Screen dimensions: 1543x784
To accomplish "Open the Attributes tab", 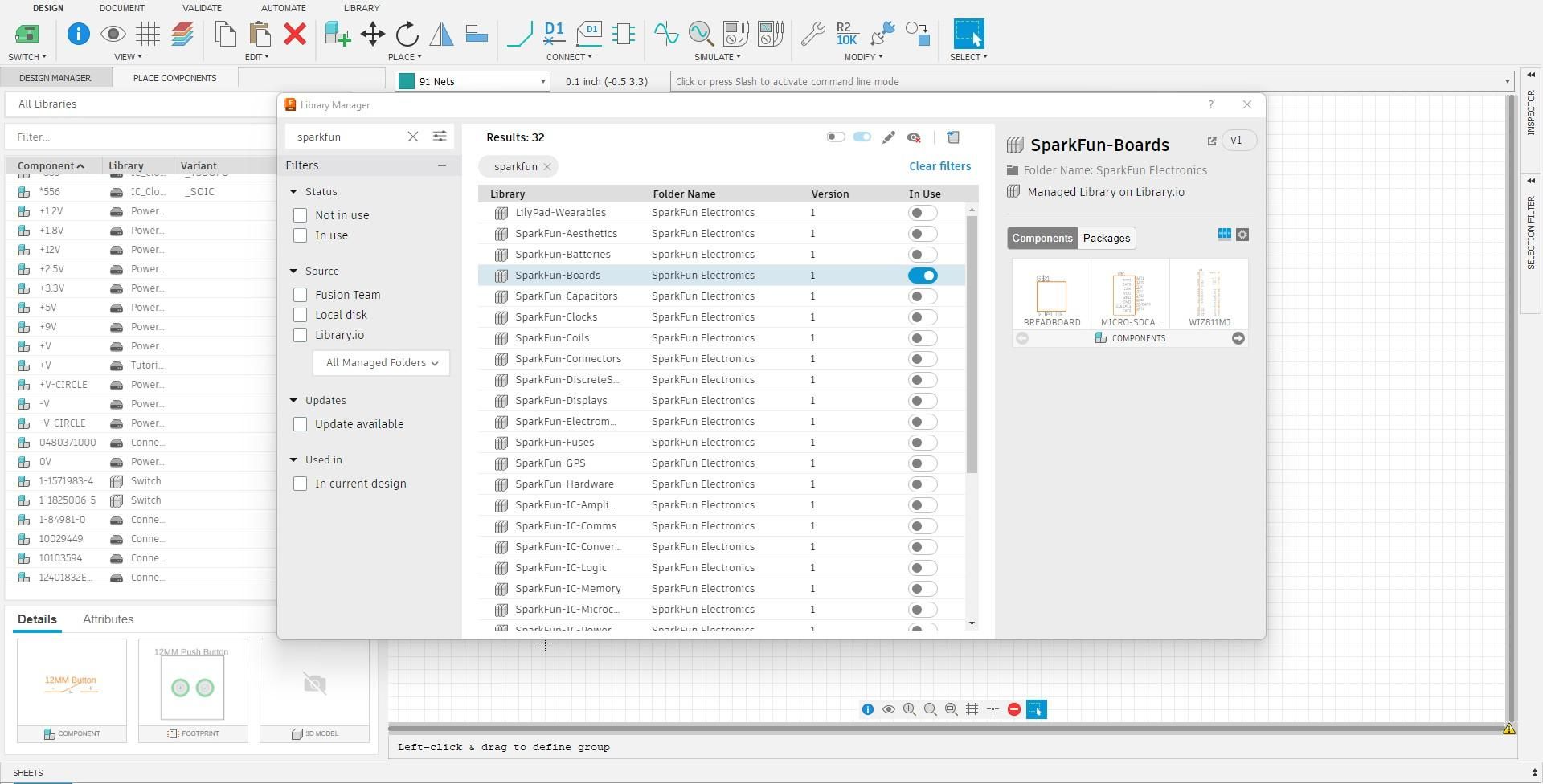I will [x=108, y=619].
